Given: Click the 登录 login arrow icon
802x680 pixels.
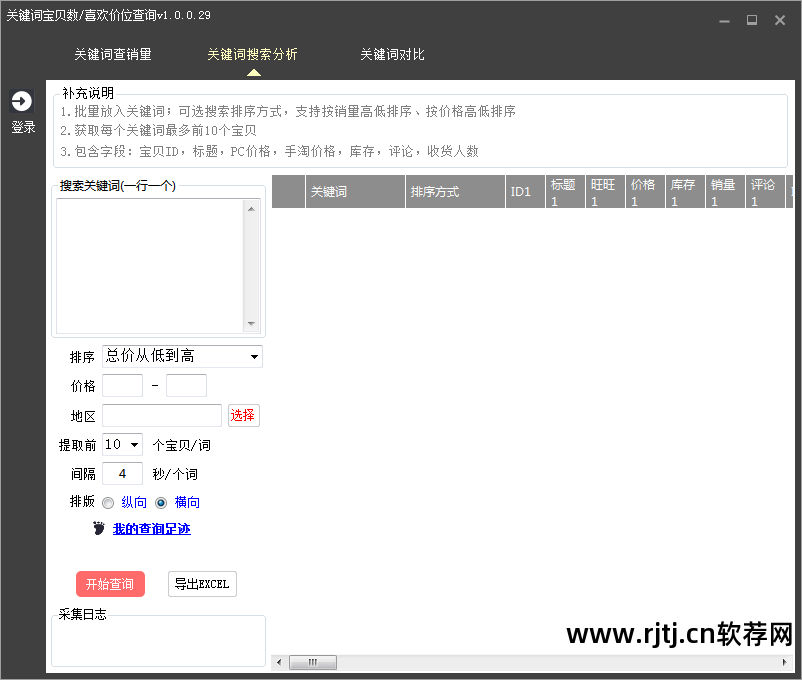Looking at the screenshot, I should tap(22, 100).
